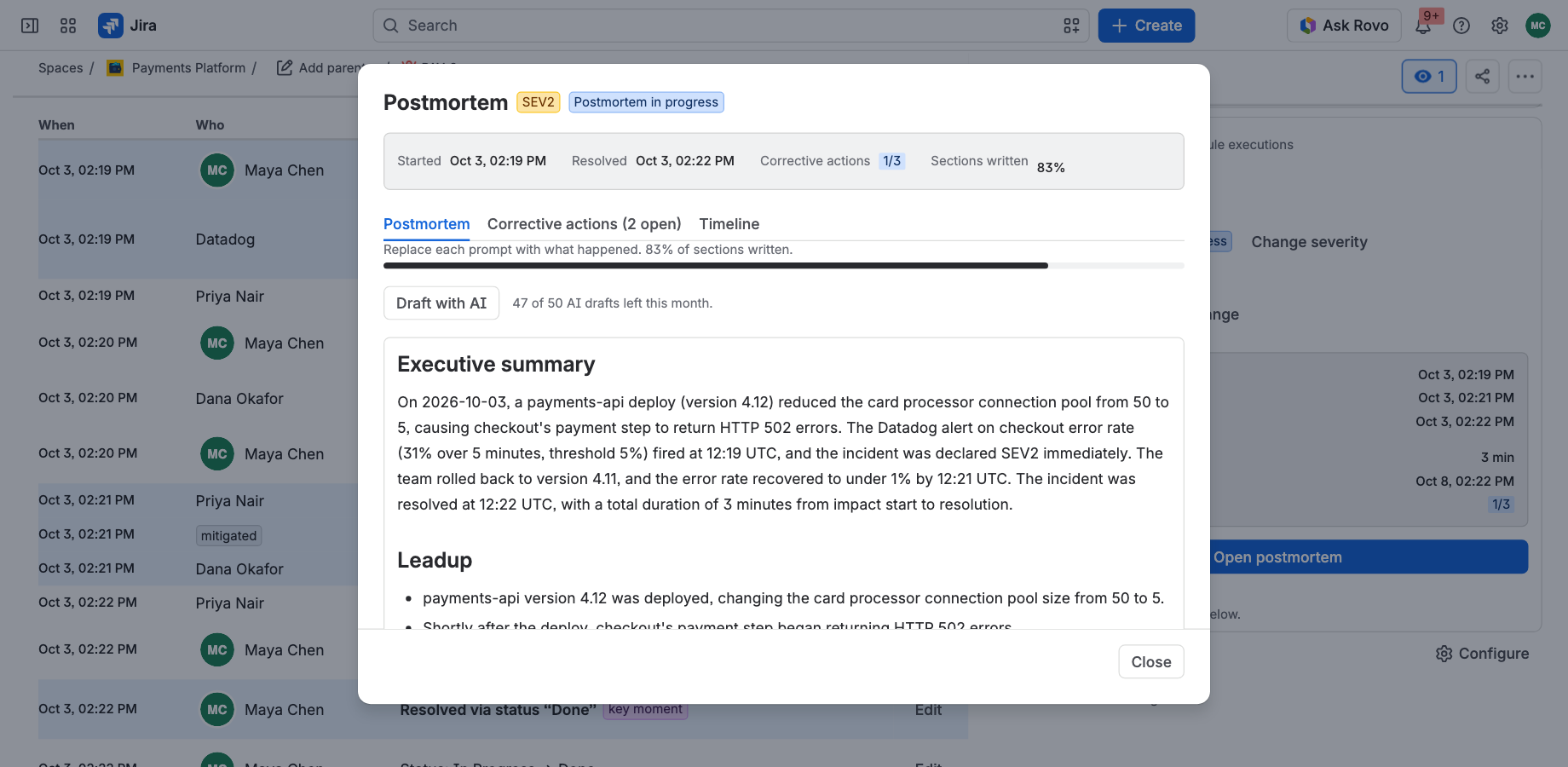Image resolution: width=1568 pixels, height=767 pixels.
Task: Open Ask Rovo assistant
Action: 1344,26
